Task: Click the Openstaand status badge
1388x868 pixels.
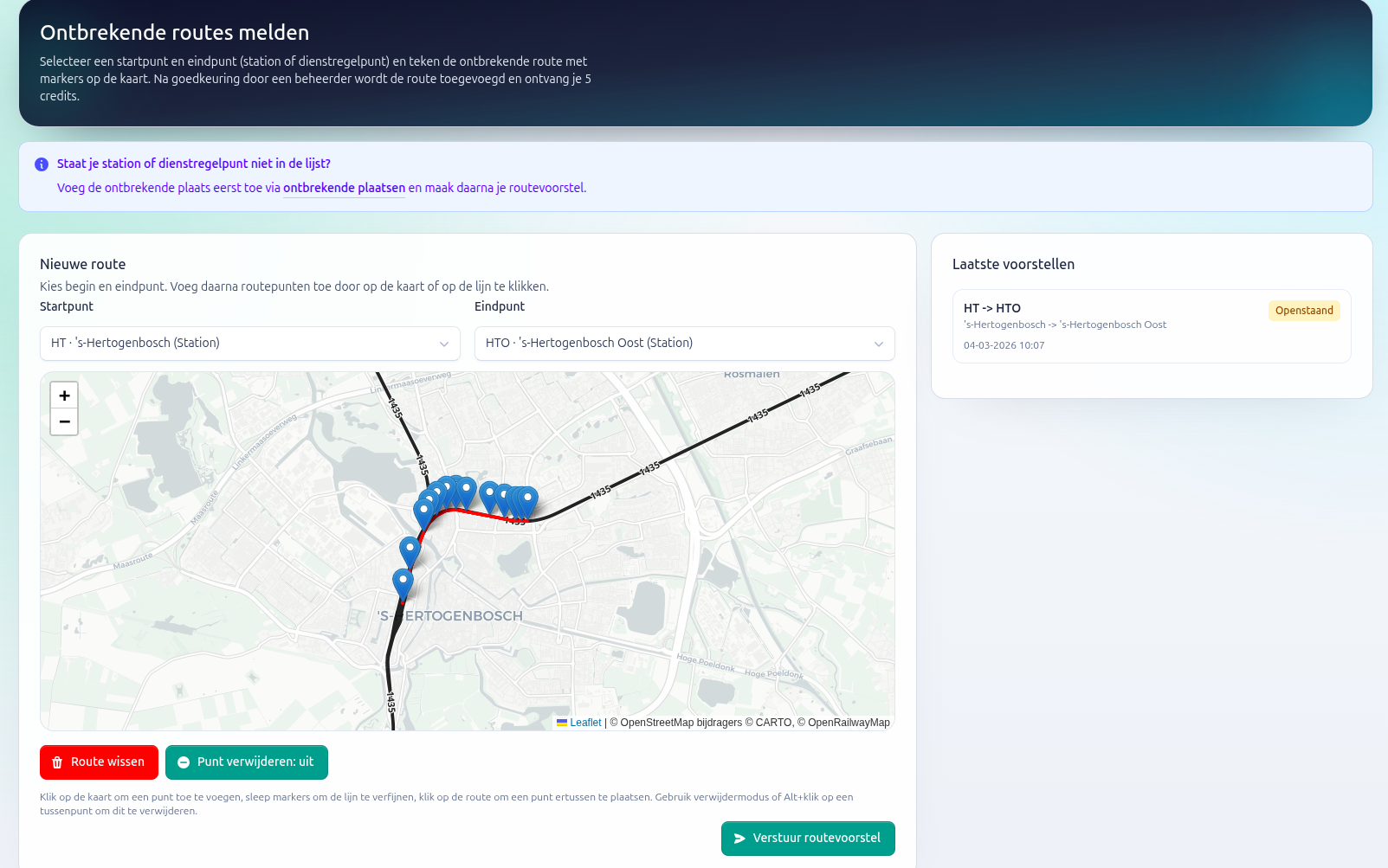Action: tap(1303, 311)
